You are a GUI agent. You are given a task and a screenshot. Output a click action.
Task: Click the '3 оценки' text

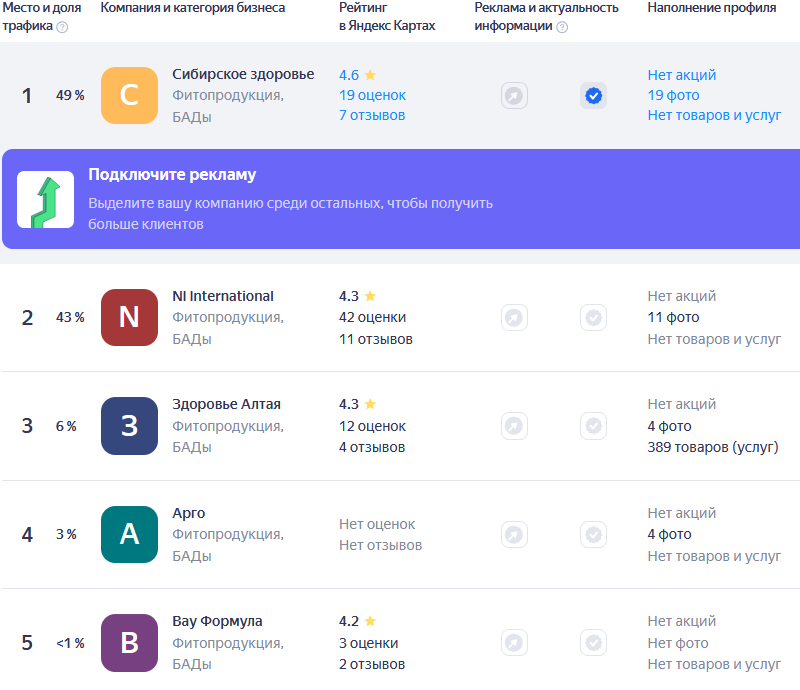tap(368, 643)
